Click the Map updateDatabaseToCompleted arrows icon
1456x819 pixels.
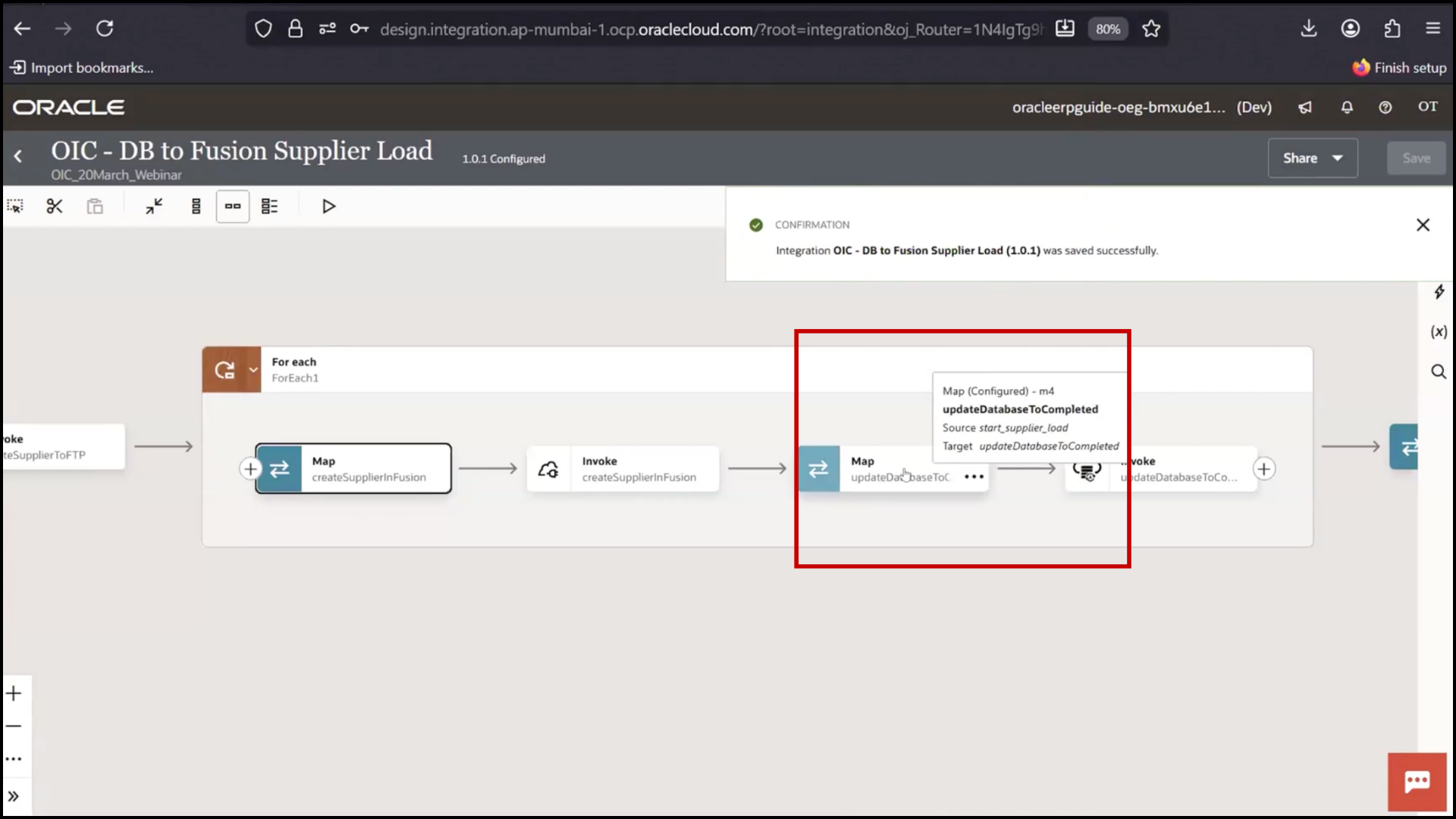click(819, 469)
